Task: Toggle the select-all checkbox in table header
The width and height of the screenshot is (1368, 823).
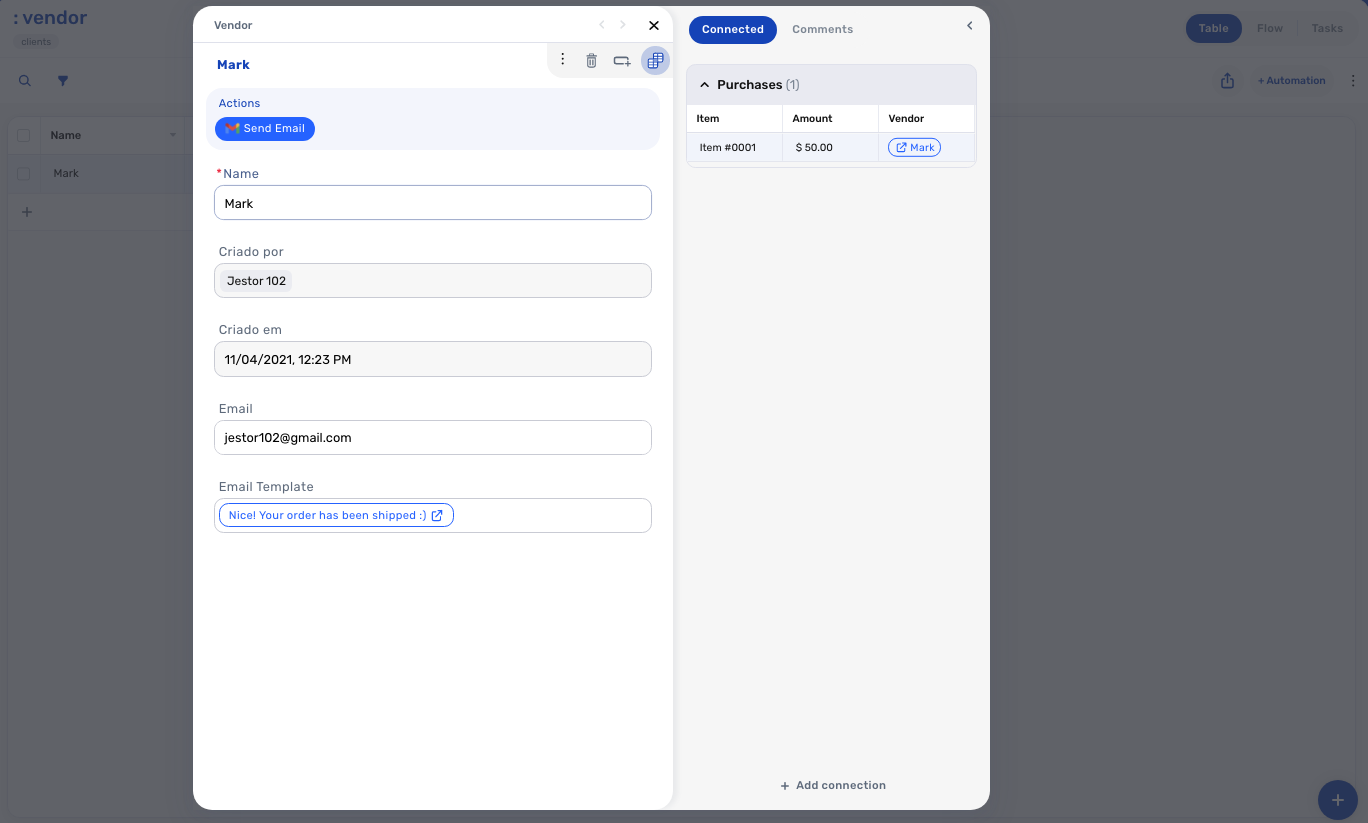Action: pyautogui.click(x=24, y=136)
